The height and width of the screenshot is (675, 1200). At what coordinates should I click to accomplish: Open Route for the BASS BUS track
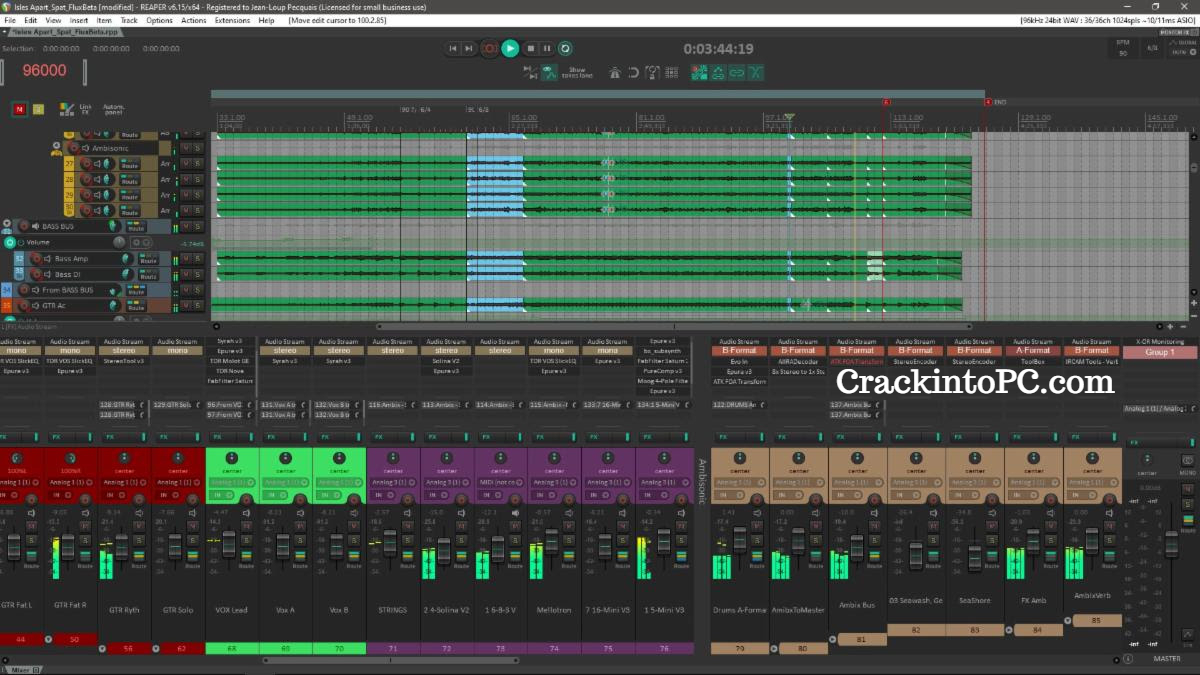point(136,228)
